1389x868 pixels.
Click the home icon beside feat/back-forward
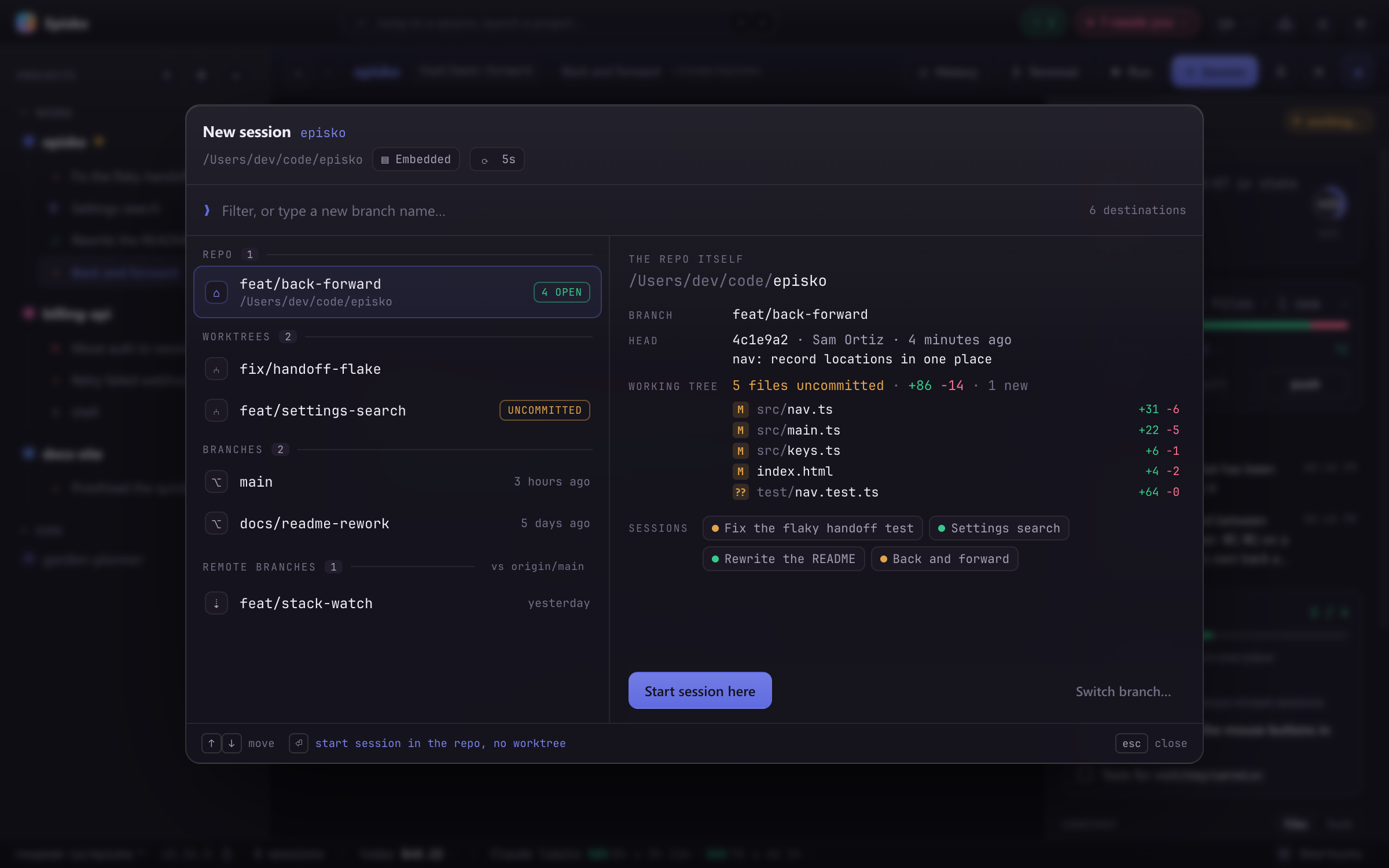point(216,293)
